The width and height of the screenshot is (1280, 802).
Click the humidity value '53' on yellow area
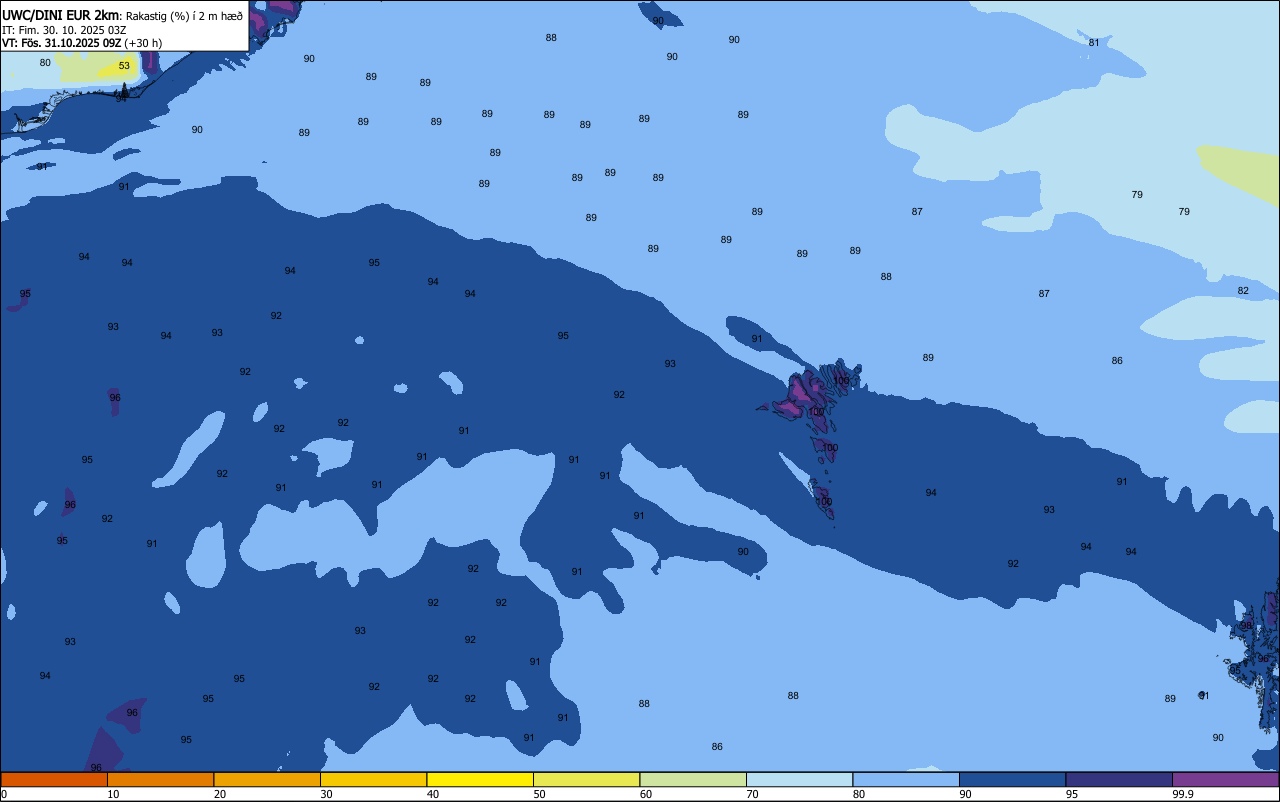coord(124,66)
